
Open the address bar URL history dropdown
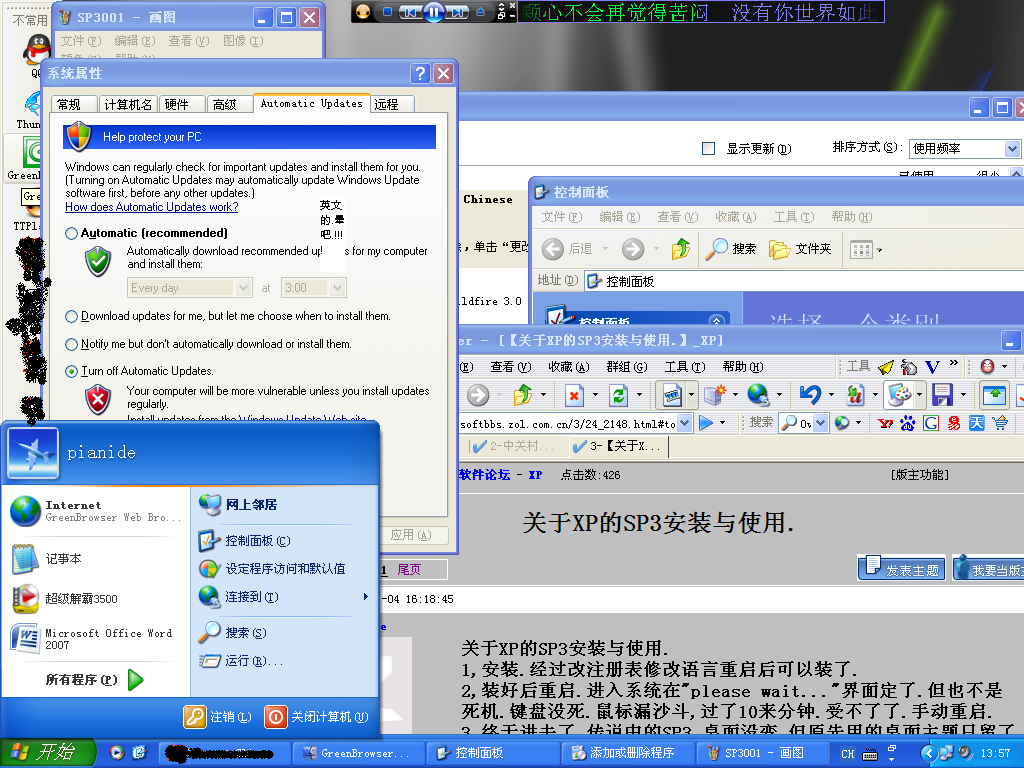point(684,423)
